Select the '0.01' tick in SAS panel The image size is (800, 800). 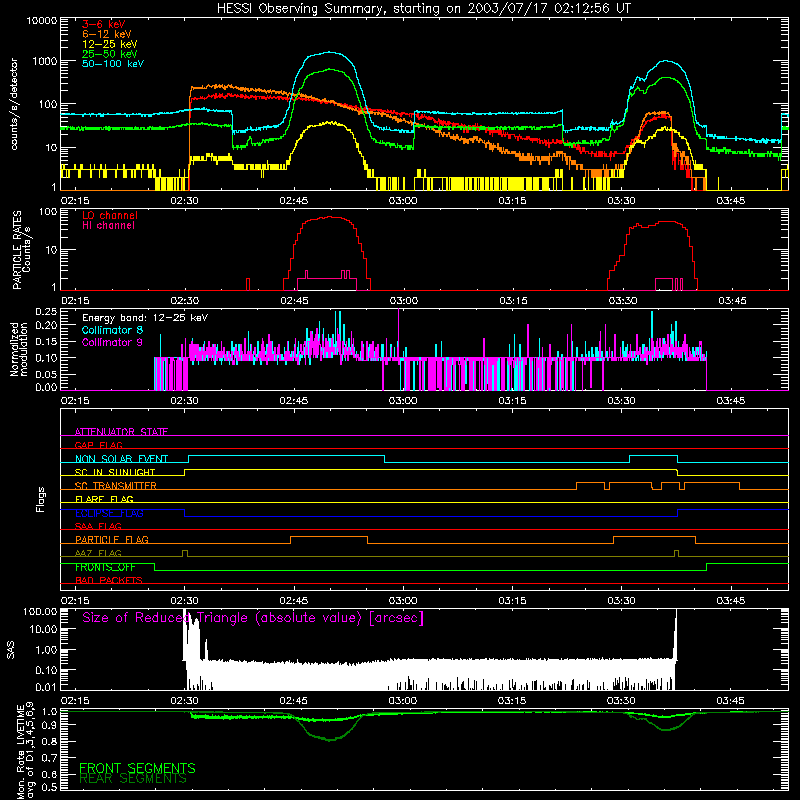point(46,687)
